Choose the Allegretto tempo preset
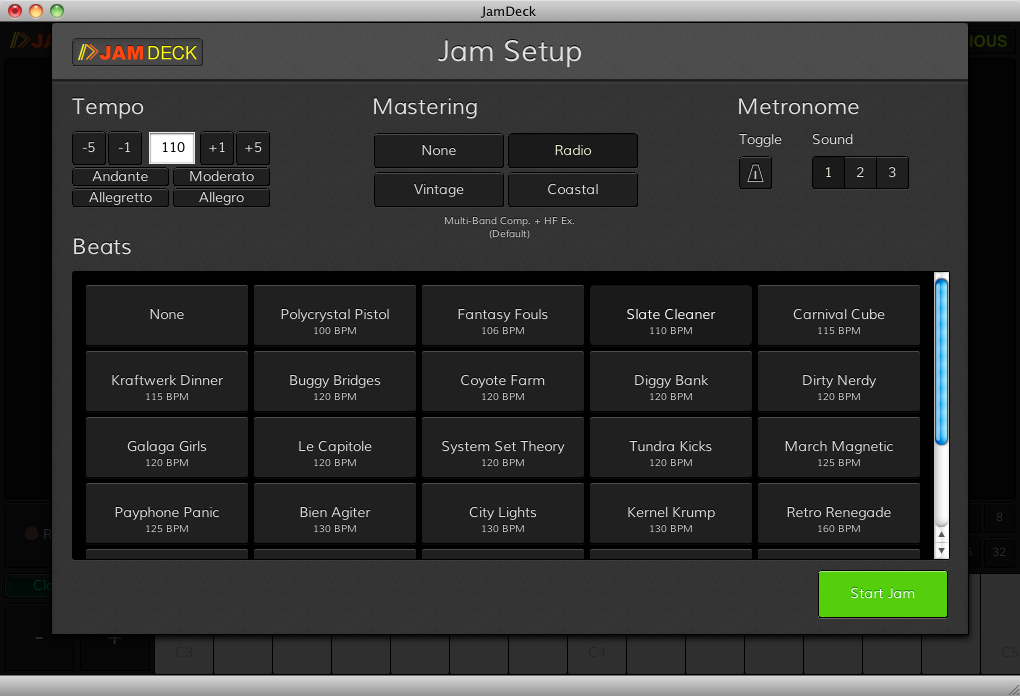The height and width of the screenshot is (696, 1020). (x=120, y=197)
